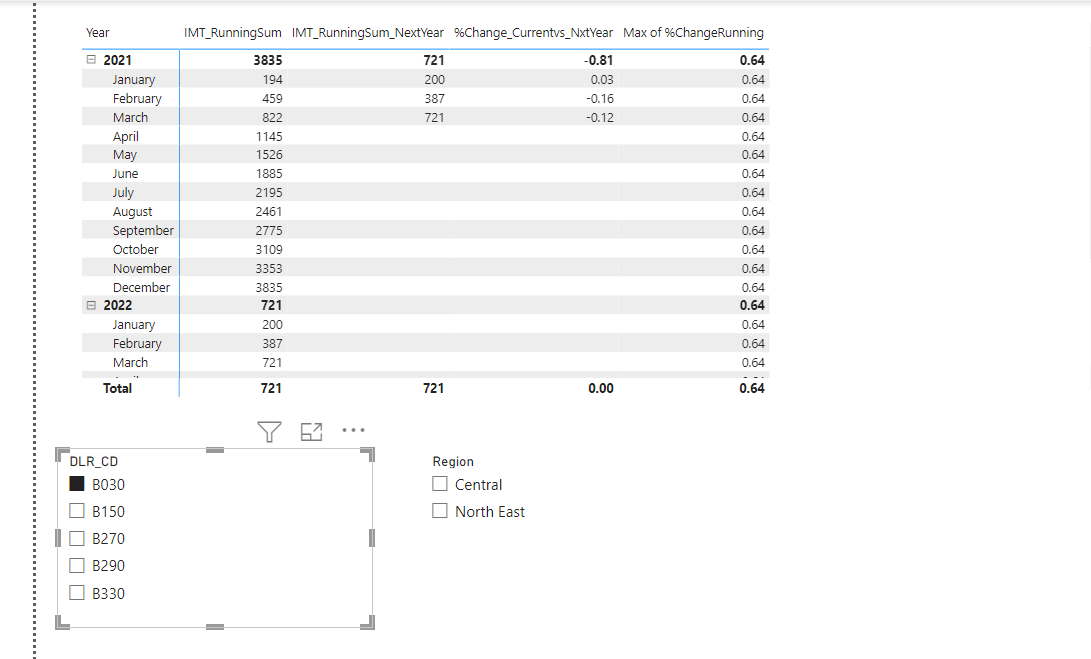The image size is (1091, 659).
Task: Sort by Max of %ChangeRunning header
Action: 693,33
